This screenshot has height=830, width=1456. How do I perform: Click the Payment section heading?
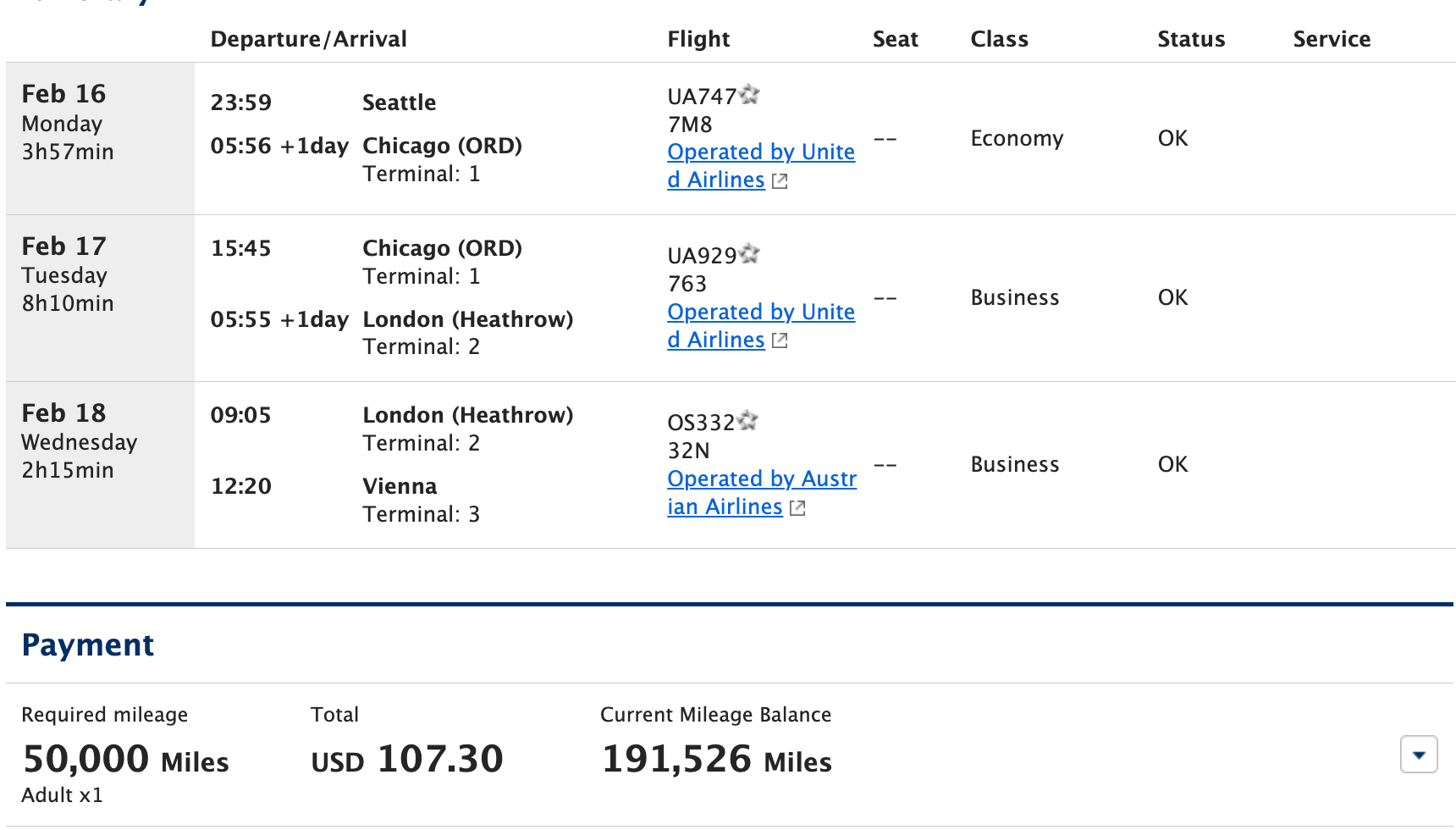pos(88,645)
